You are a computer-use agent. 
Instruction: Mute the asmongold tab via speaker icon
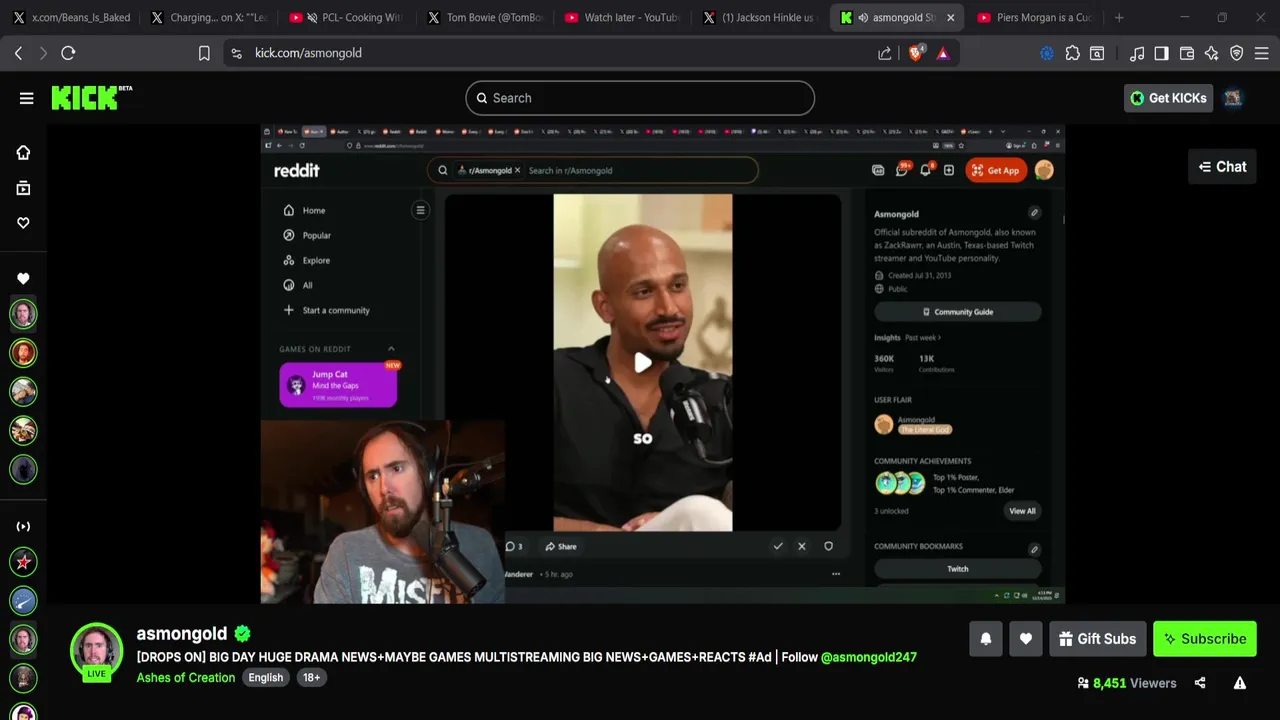[x=863, y=17]
